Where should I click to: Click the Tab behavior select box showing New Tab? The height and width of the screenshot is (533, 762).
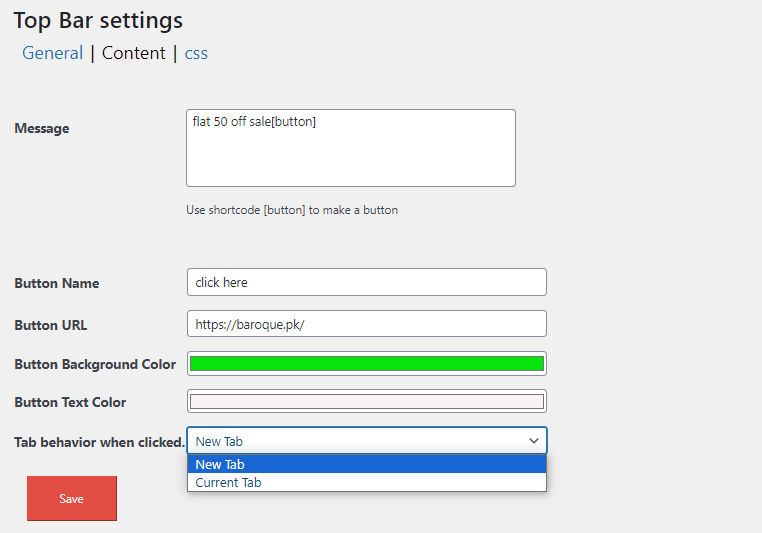[367, 441]
